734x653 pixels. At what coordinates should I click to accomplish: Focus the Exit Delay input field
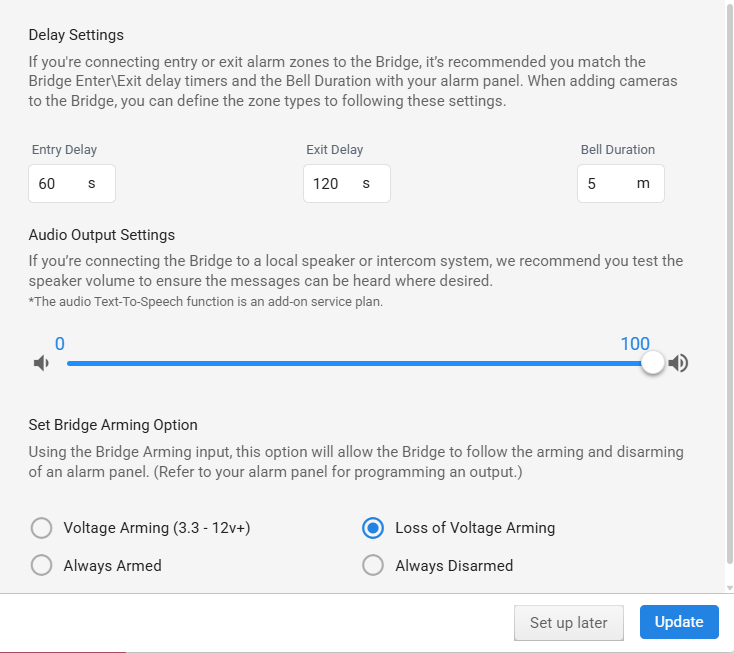(346, 183)
